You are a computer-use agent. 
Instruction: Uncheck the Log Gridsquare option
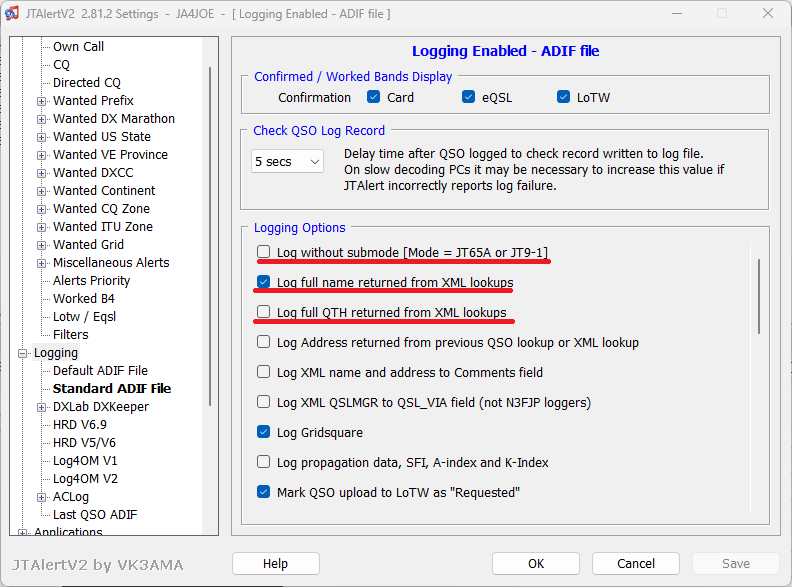click(x=263, y=432)
